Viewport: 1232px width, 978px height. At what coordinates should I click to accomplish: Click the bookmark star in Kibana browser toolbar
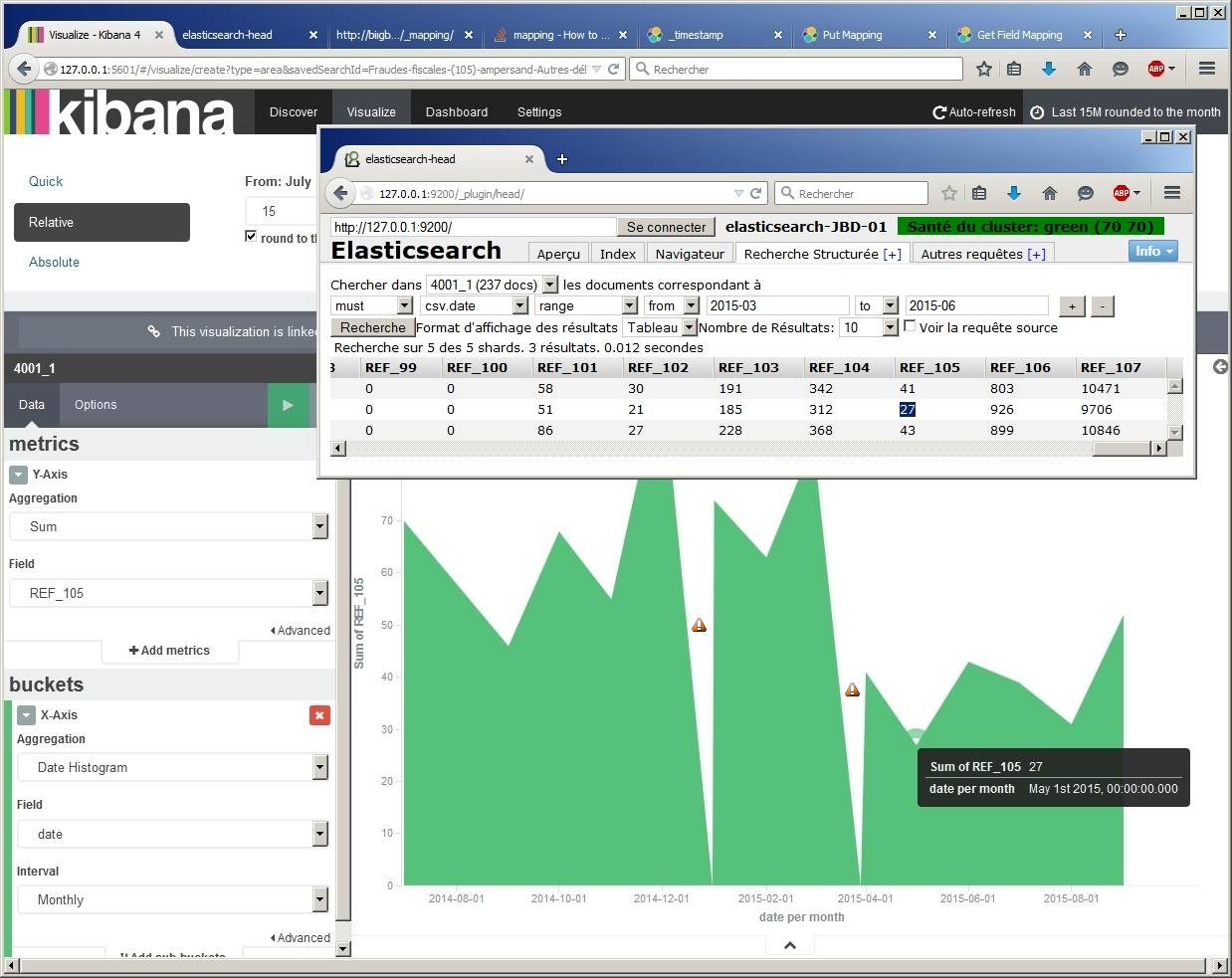983,69
